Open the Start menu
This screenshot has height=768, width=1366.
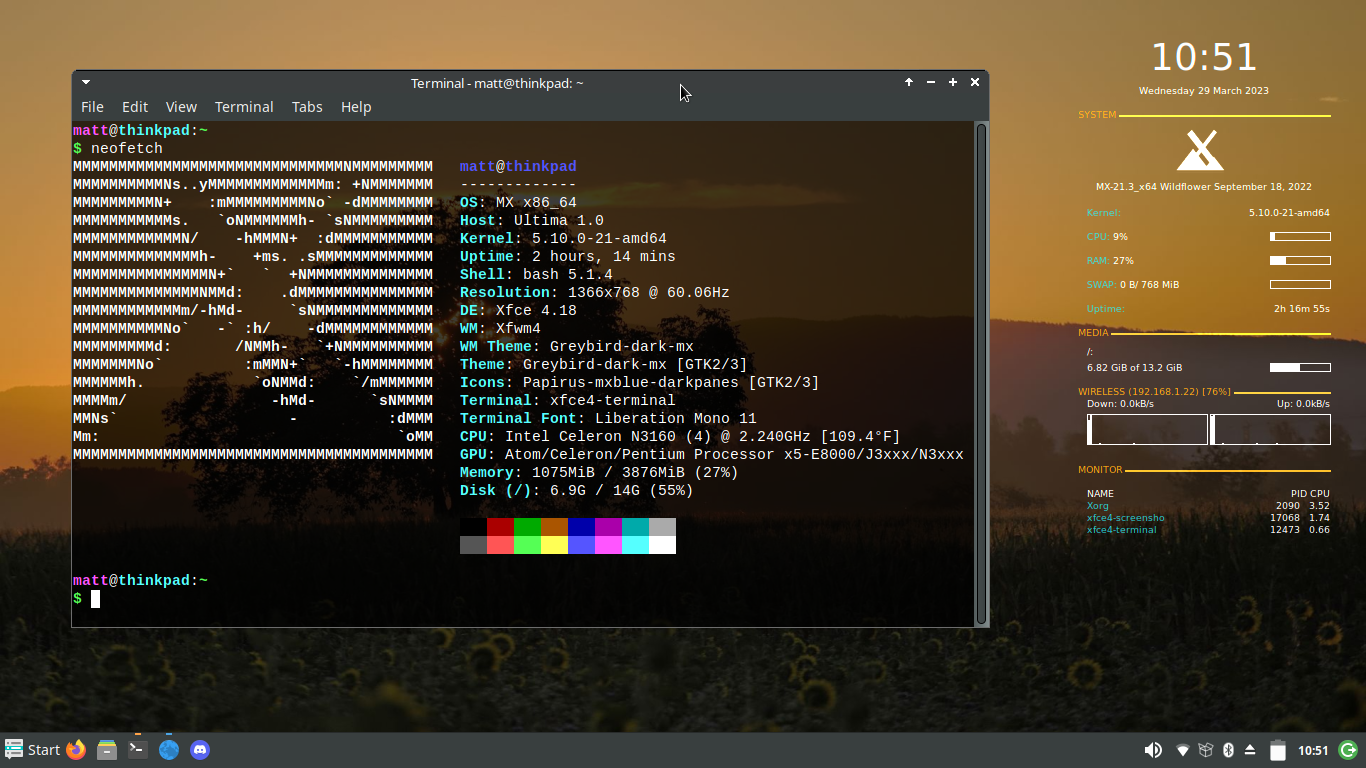(33, 750)
